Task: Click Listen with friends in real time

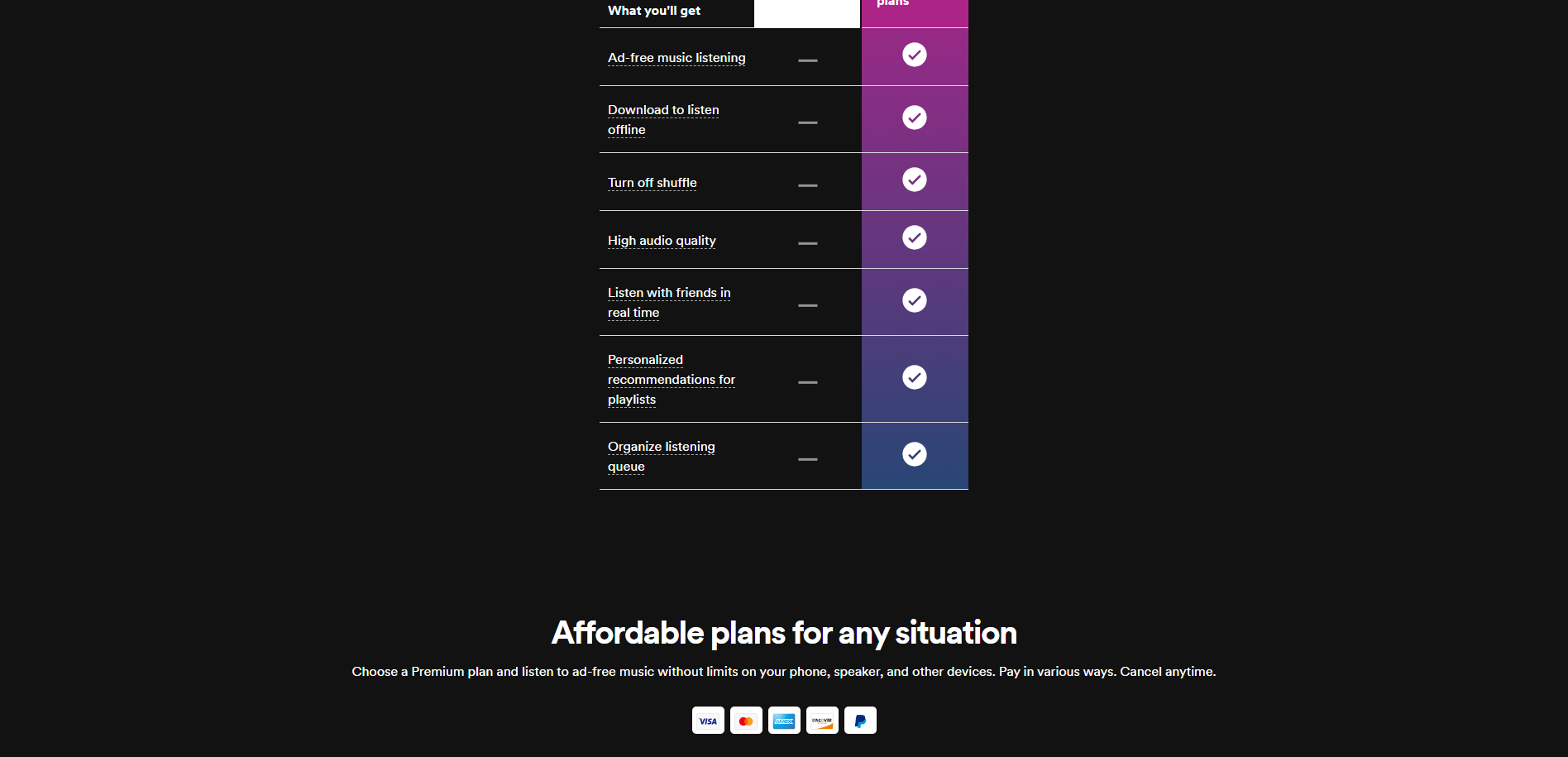Action: (x=669, y=303)
